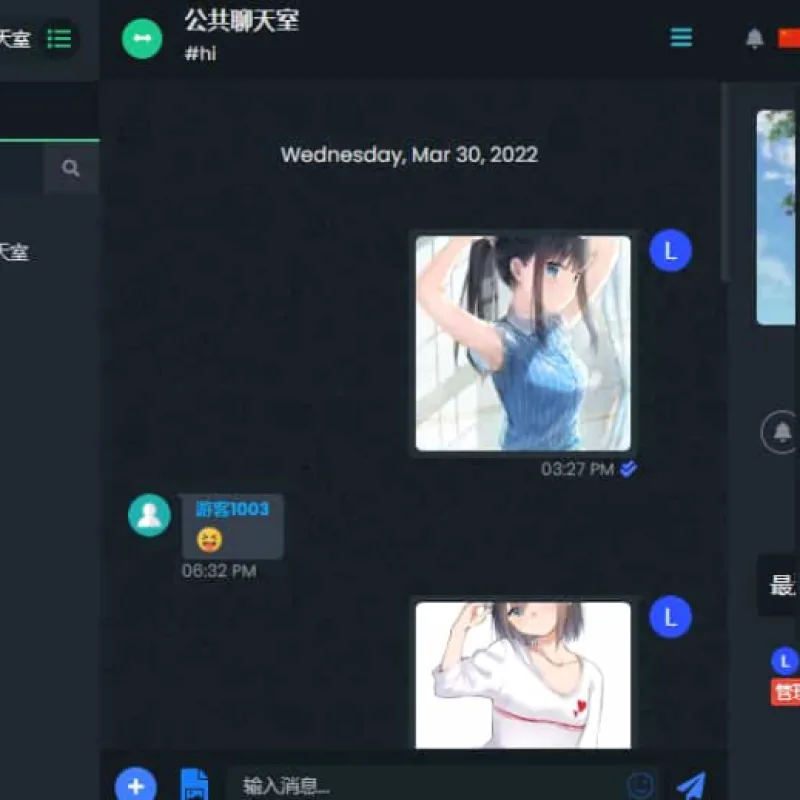Click the L avatar beside 03:27 PM message
The width and height of the screenshot is (800, 800).
[x=670, y=251]
